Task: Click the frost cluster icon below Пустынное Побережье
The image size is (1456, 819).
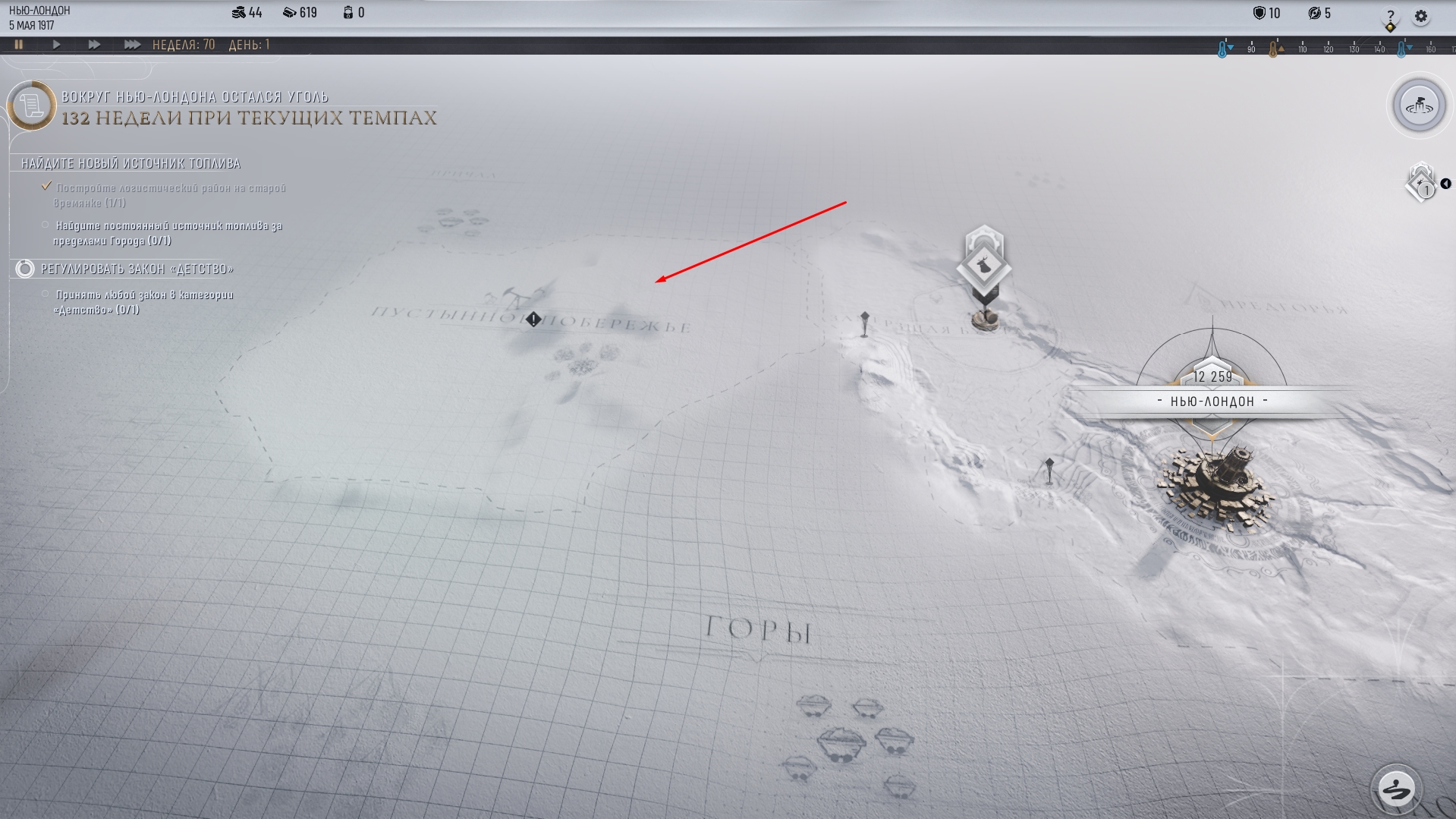Action: point(582,361)
